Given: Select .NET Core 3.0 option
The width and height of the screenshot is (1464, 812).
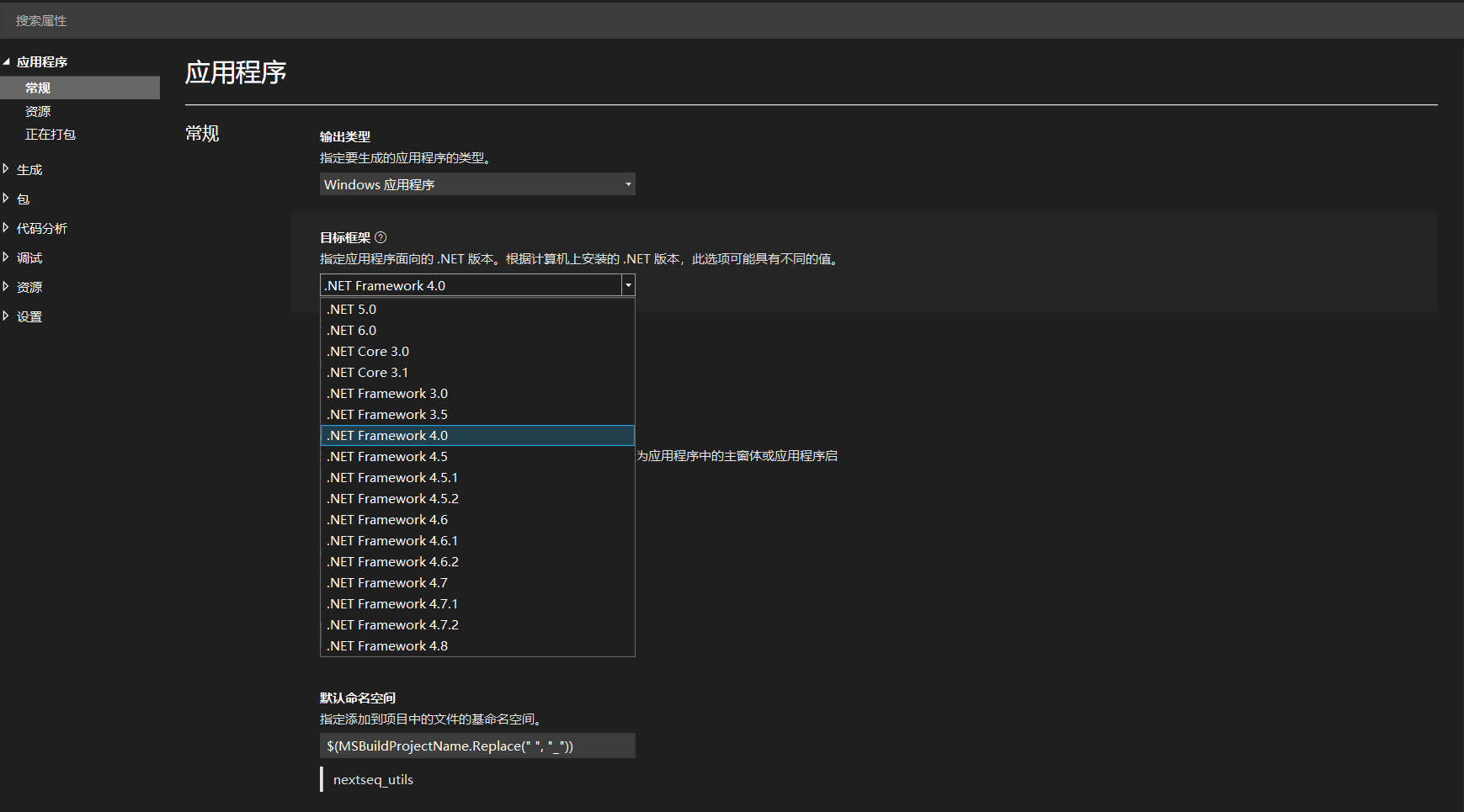Looking at the screenshot, I should [477, 352].
